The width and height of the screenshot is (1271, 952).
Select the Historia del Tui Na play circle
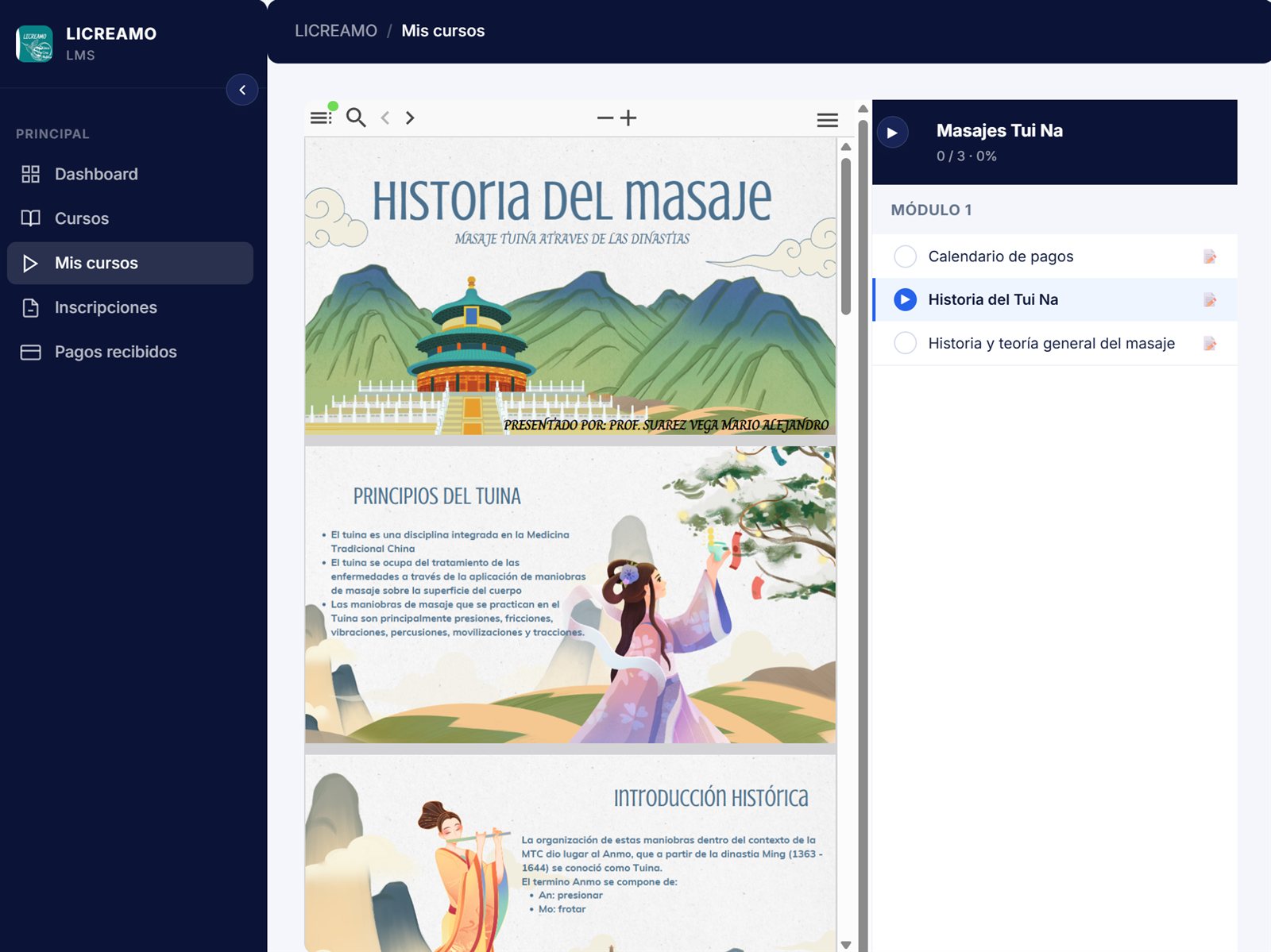click(906, 299)
